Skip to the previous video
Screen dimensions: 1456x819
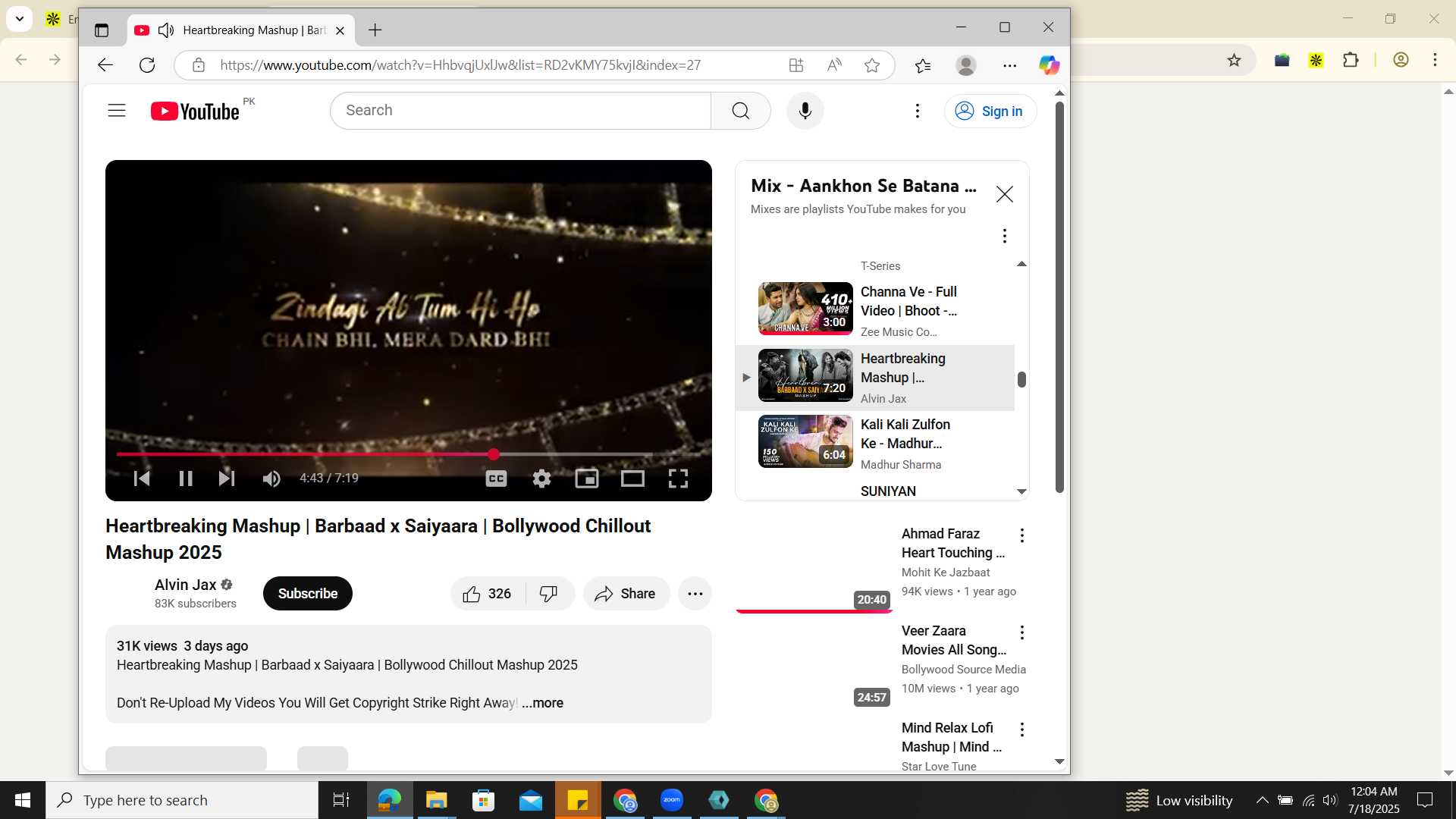tap(142, 479)
